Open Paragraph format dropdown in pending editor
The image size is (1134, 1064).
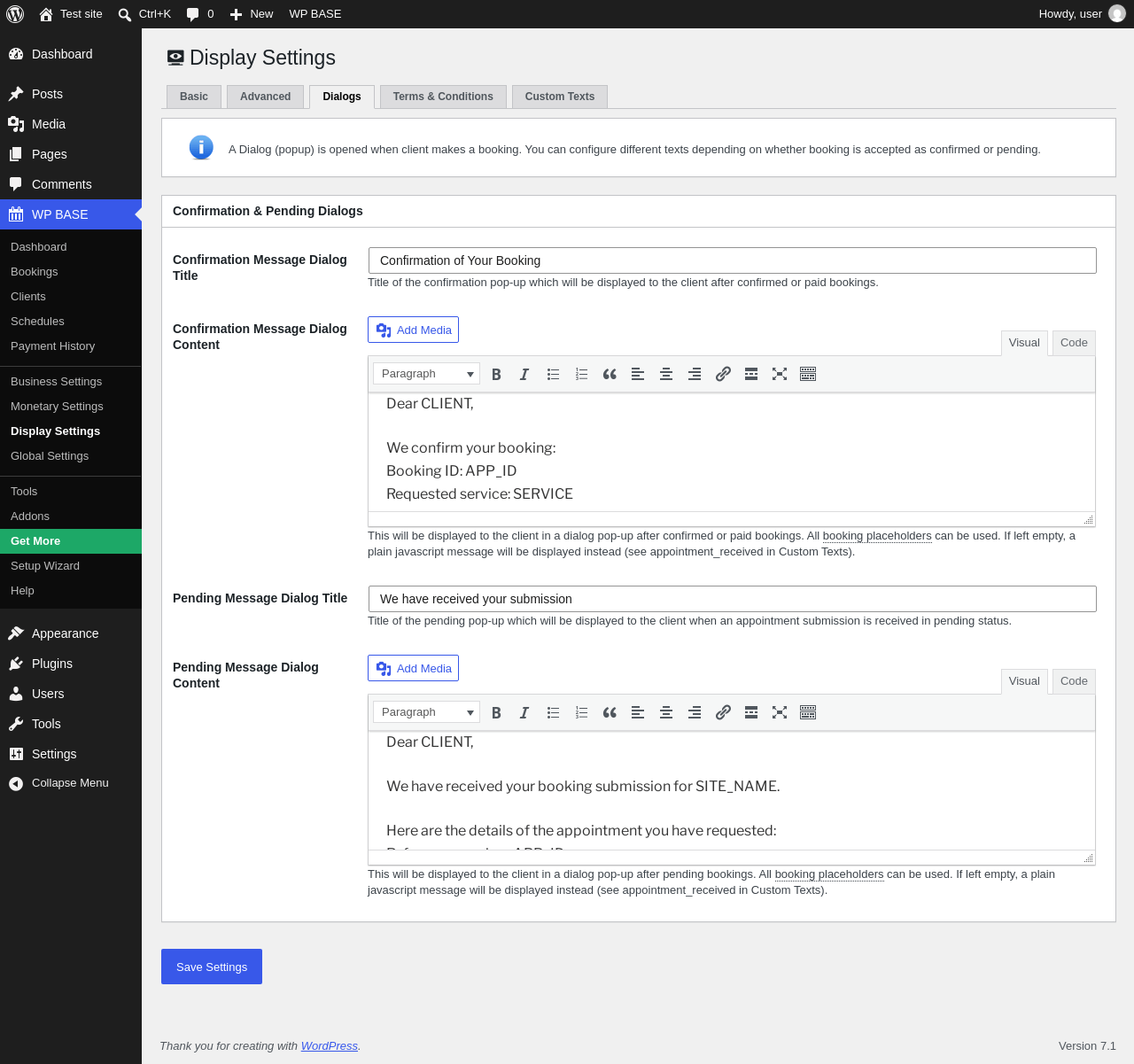pos(426,712)
